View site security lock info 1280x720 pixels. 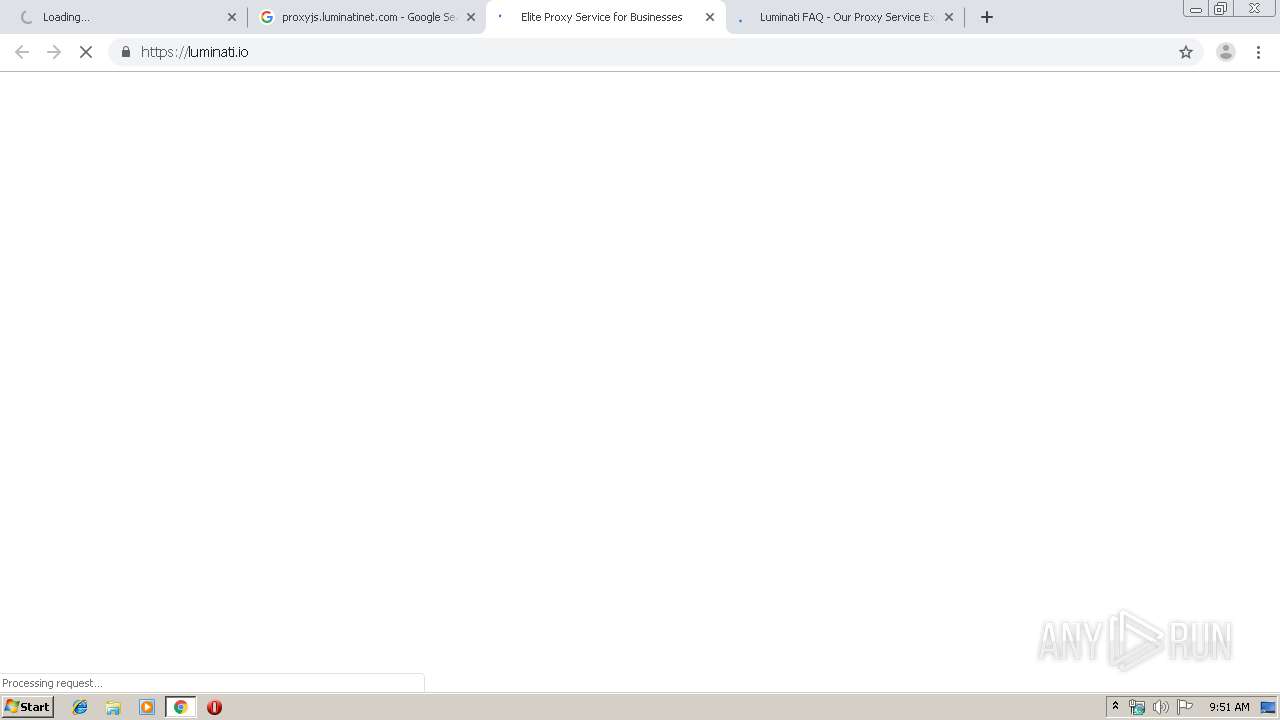[126, 52]
